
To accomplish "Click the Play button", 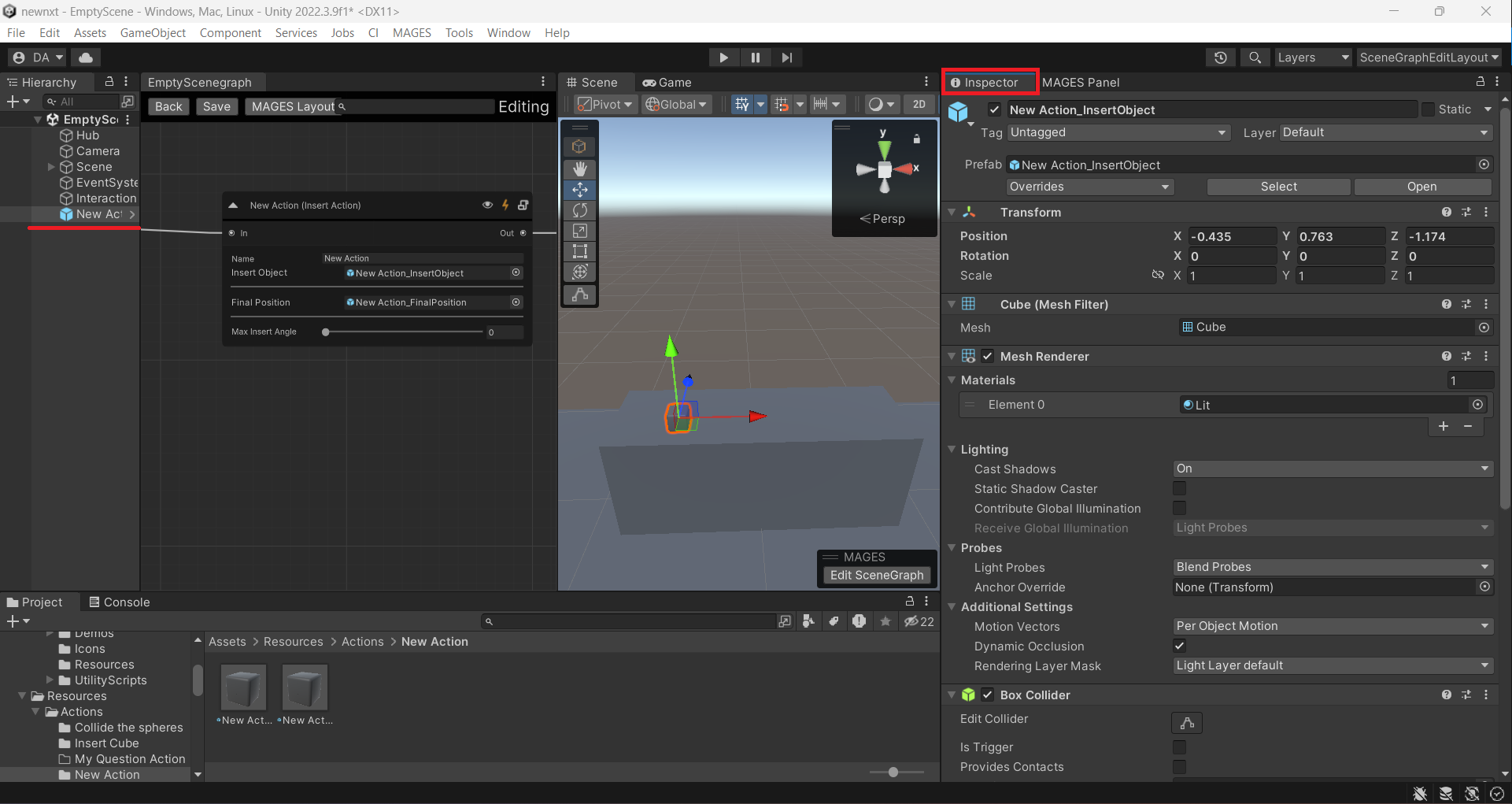I will [x=723, y=57].
